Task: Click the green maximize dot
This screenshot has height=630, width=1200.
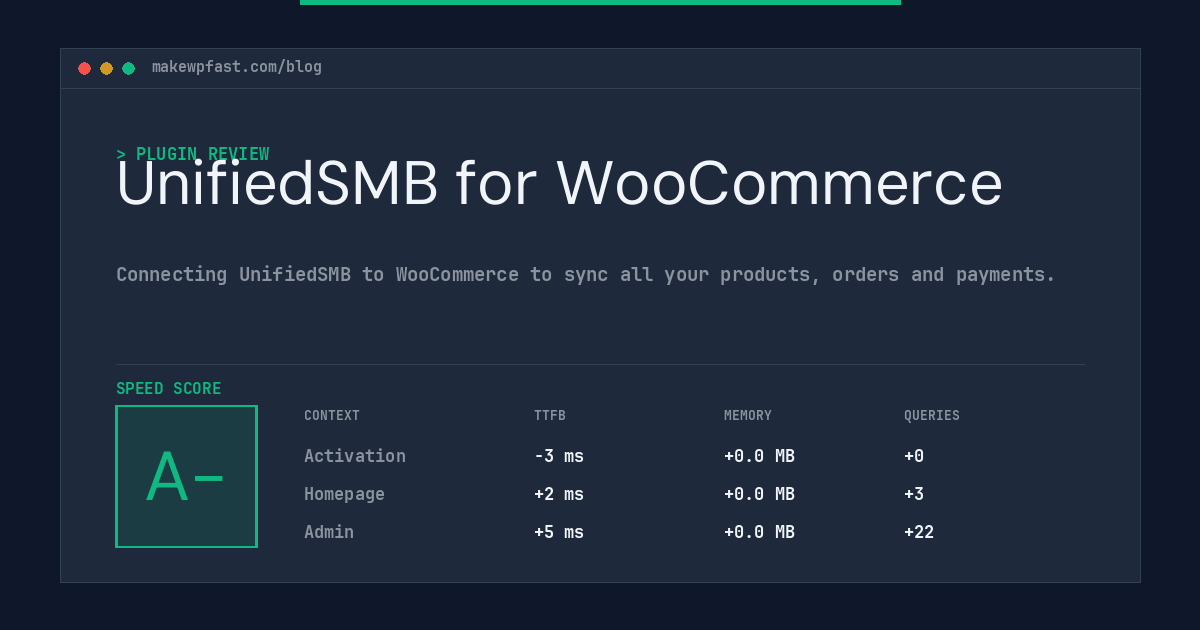Action: click(128, 68)
